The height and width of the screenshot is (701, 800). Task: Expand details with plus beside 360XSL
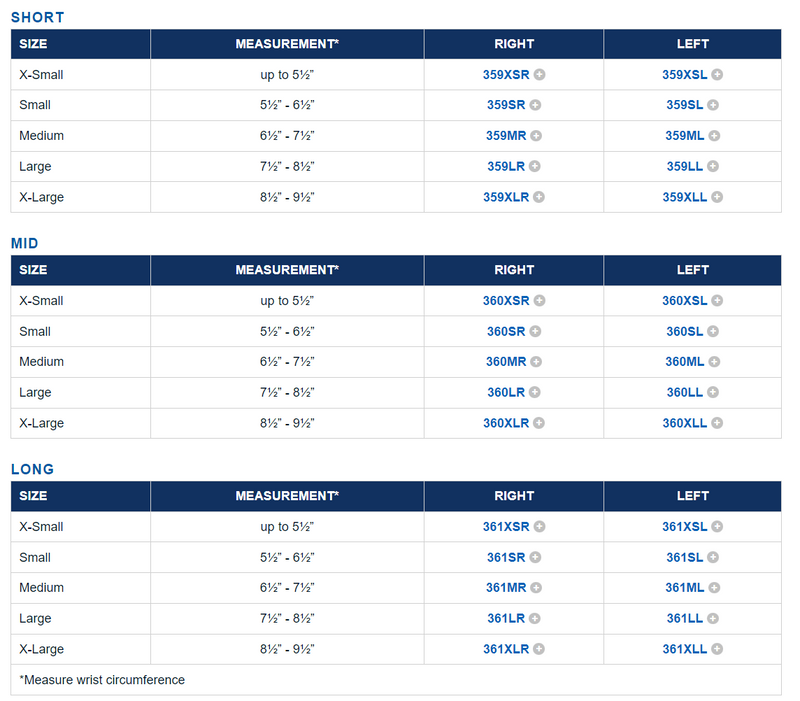point(717,301)
